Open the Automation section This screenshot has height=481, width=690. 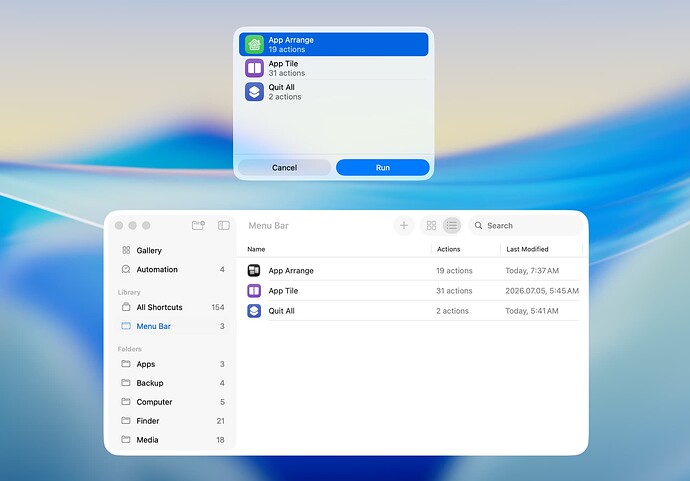pos(172,269)
